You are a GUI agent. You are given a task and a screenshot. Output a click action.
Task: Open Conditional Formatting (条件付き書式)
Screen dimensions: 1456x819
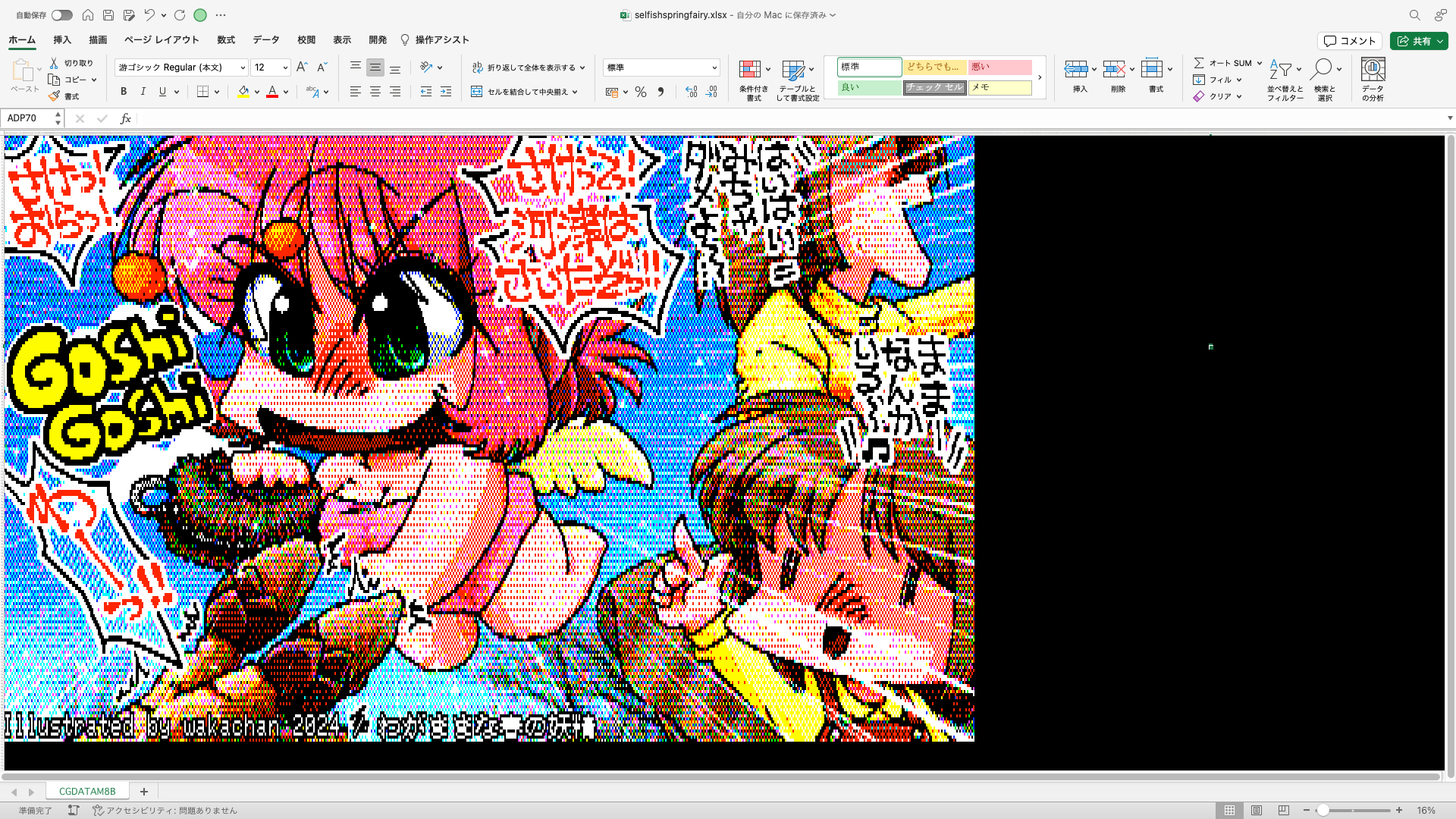[x=754, y=80]
